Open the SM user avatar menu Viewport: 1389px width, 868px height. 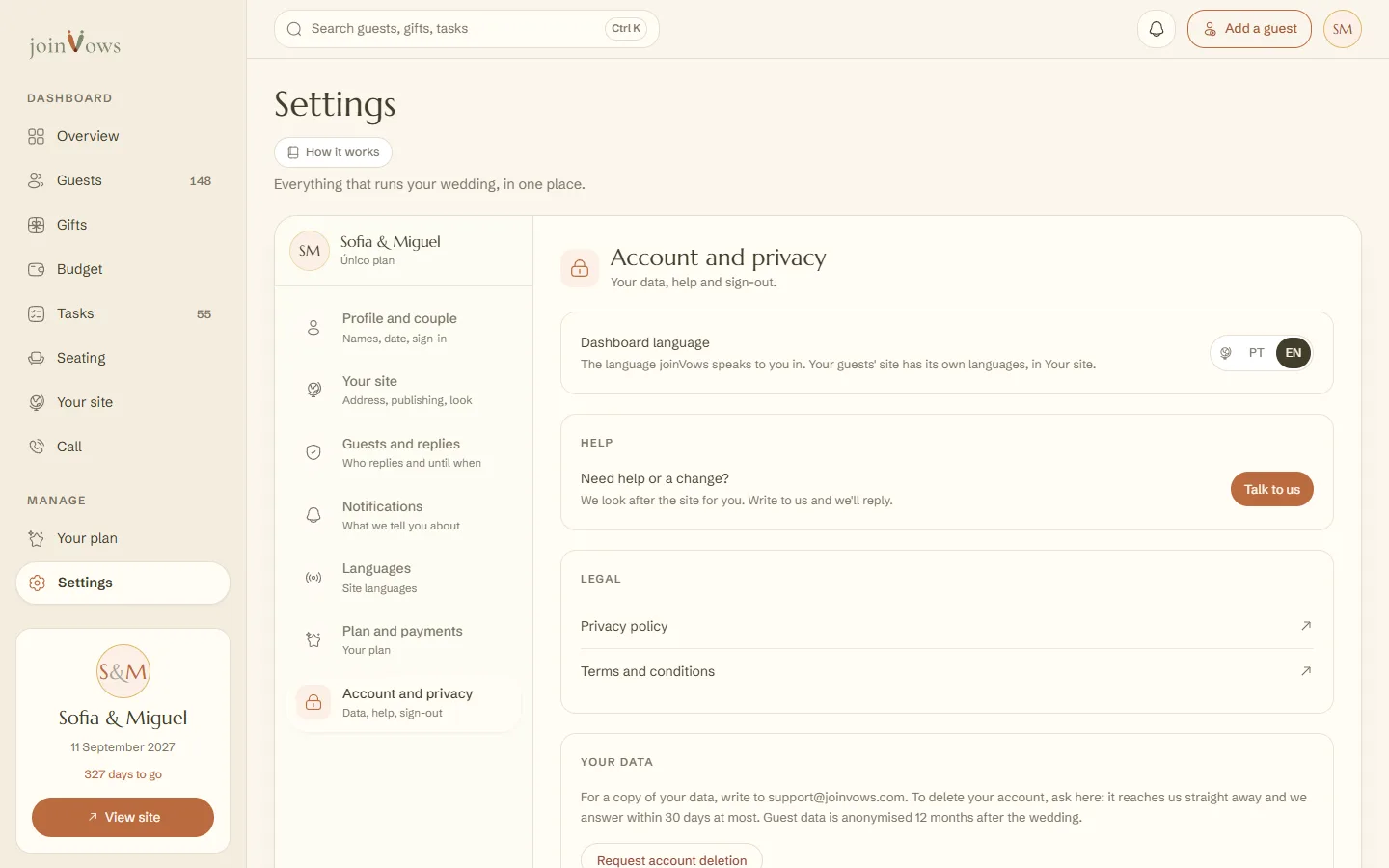(x=1343, y=29)
